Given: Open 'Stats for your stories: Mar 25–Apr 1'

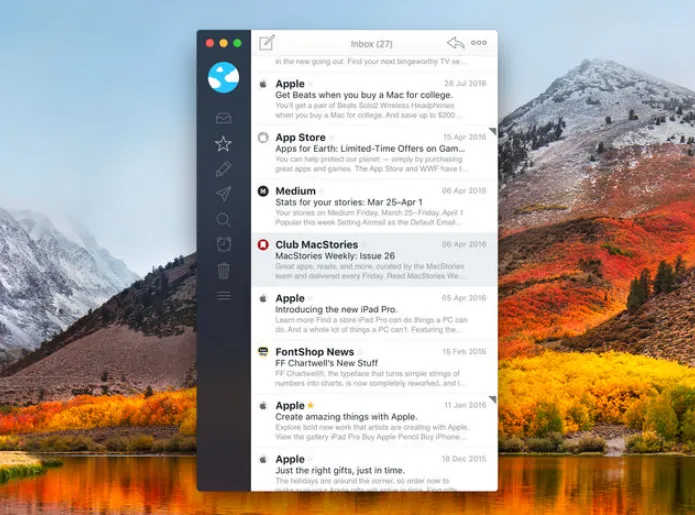Looking at the screenshot, I should (x=374, y=207).
